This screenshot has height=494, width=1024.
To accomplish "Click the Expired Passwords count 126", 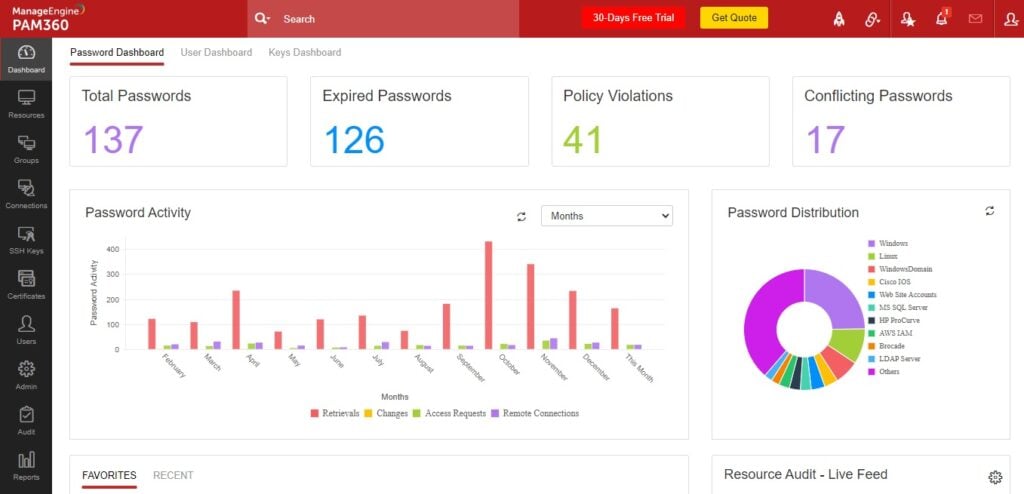I will tap(355, 139).
